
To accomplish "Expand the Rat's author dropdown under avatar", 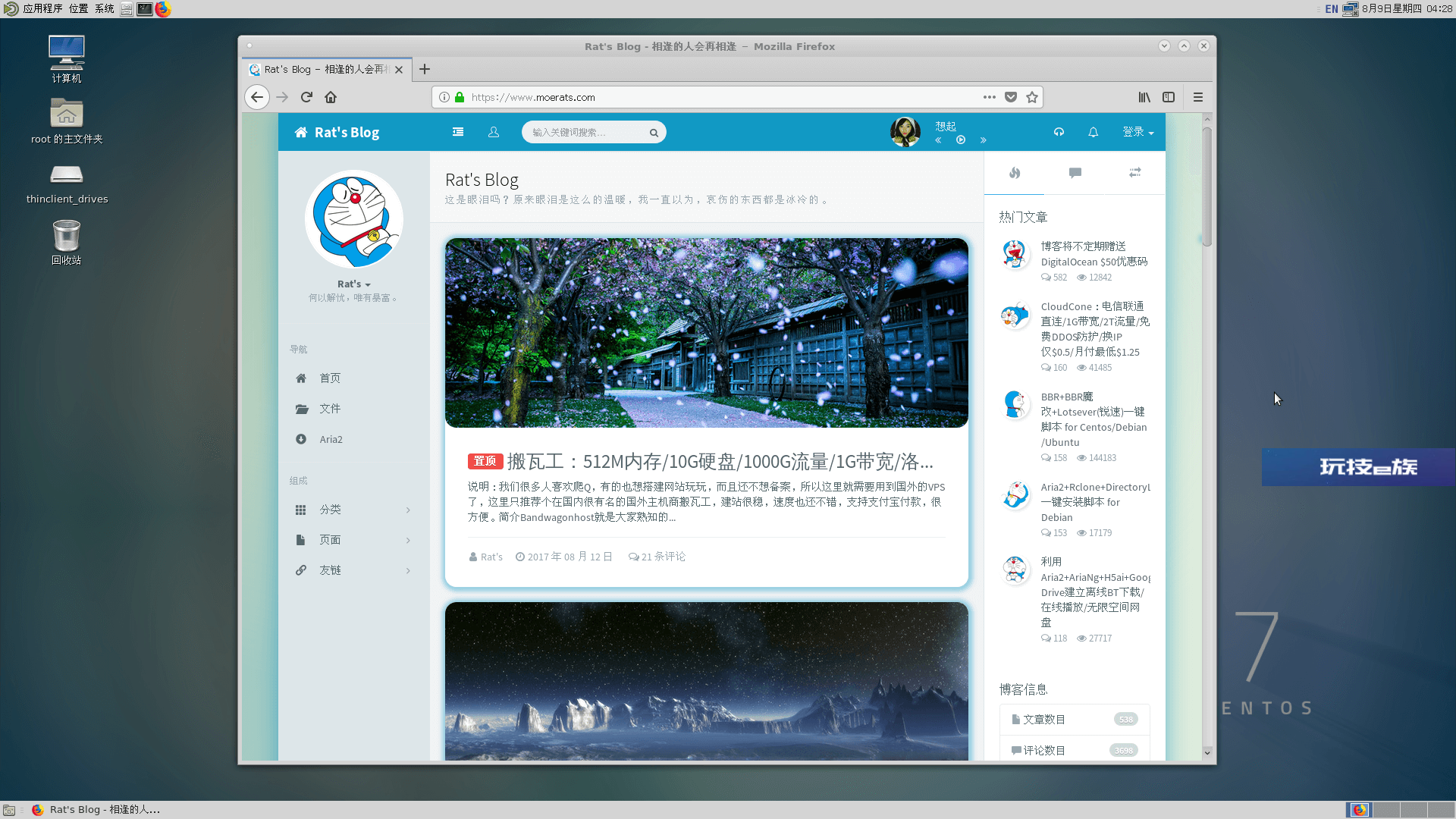I will click(354, 284).
